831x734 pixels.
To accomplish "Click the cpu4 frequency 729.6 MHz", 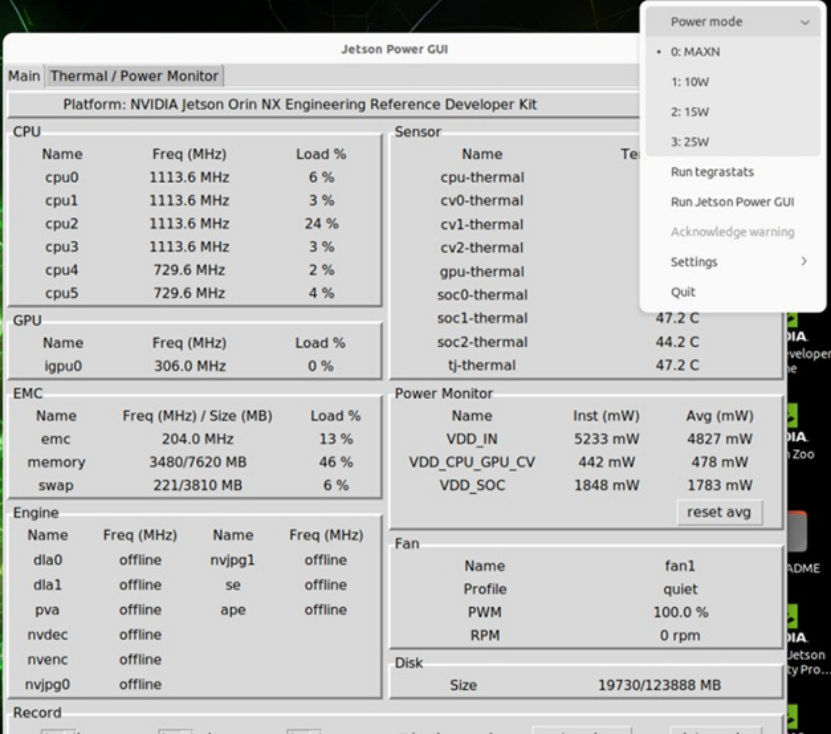I will pos(189,270).
